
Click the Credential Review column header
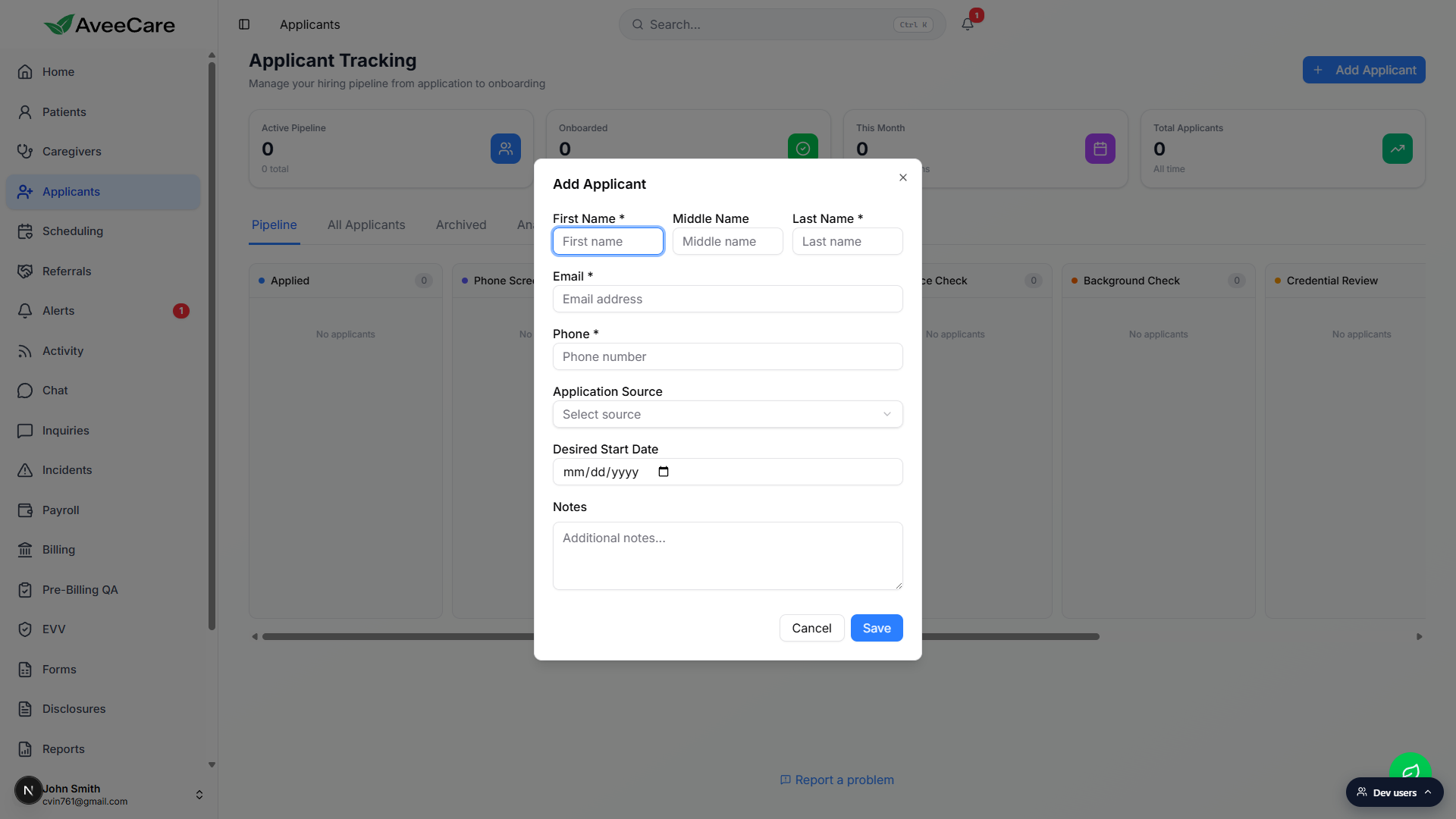click(1345, 281)
